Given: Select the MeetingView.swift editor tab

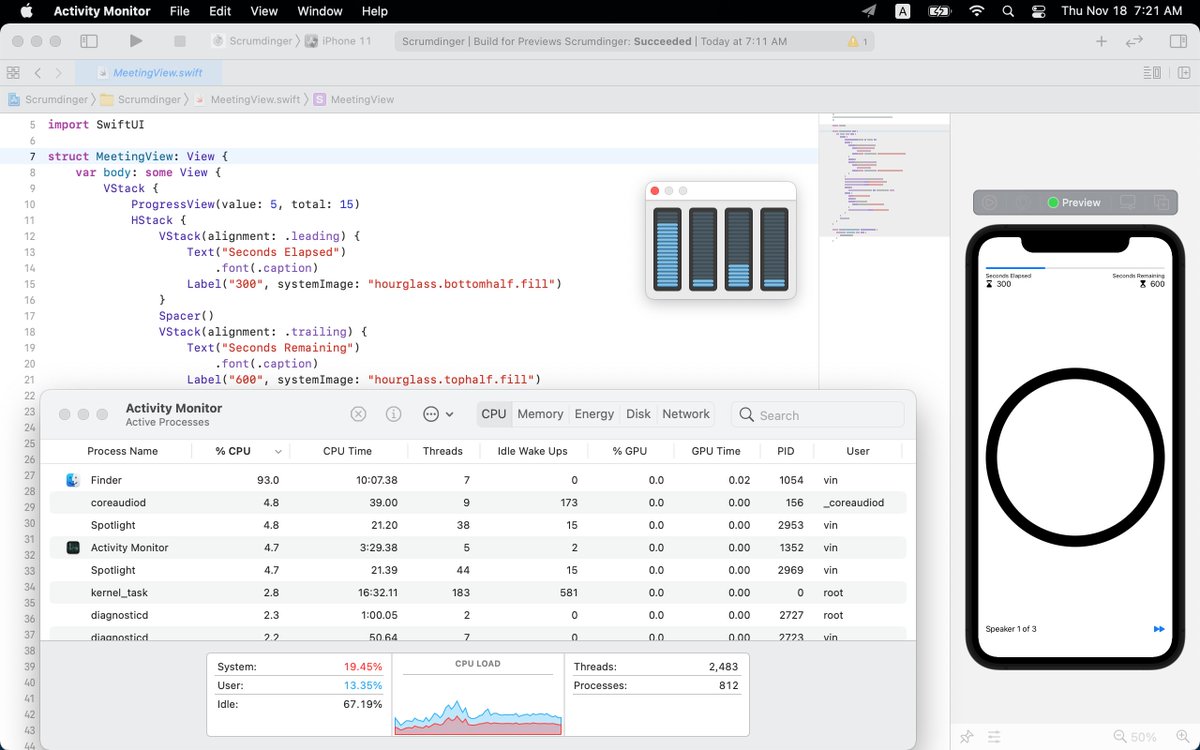Looking at the screenshot, I should tap(149, 73).
